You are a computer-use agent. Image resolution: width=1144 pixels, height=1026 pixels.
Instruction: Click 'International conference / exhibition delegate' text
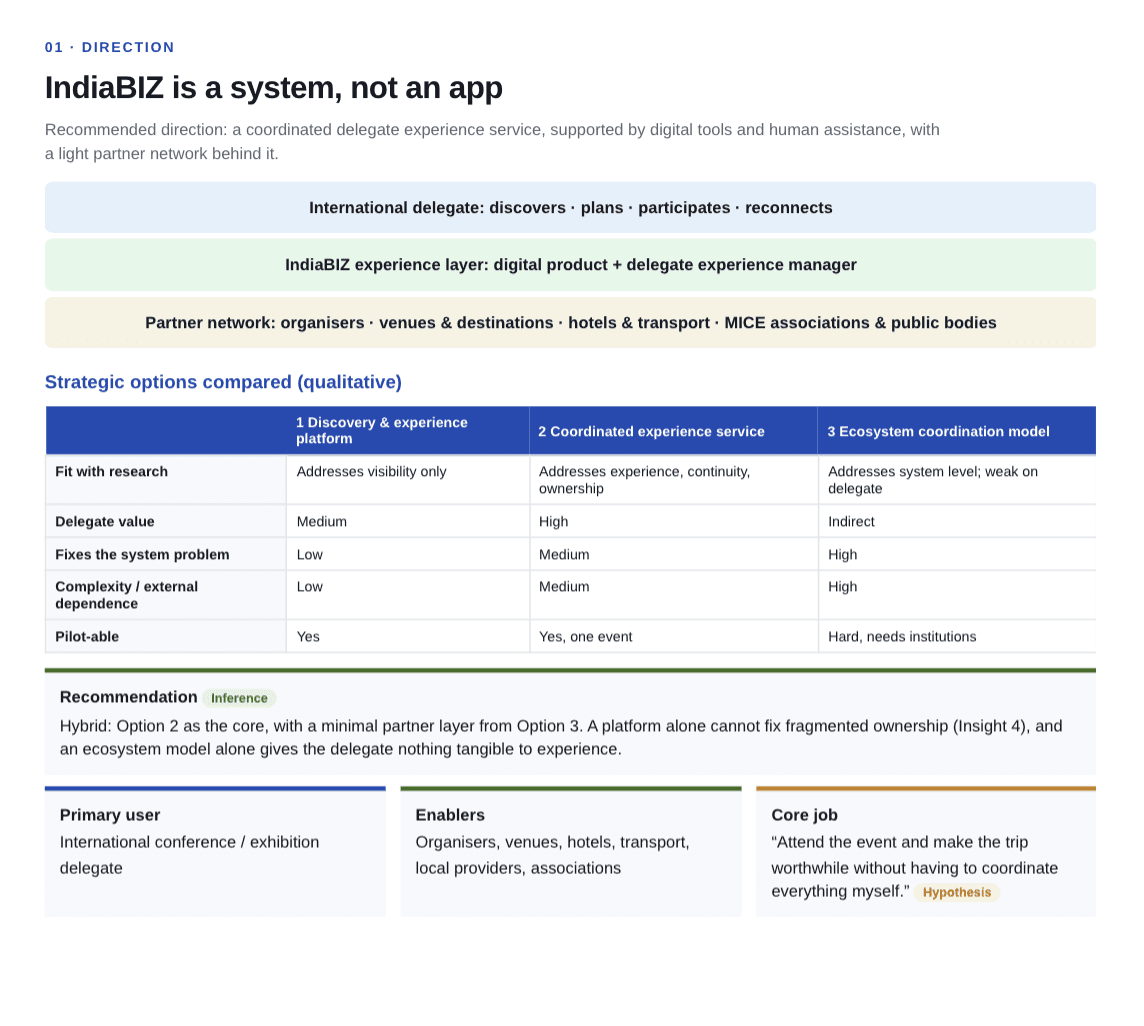(190, 855)
